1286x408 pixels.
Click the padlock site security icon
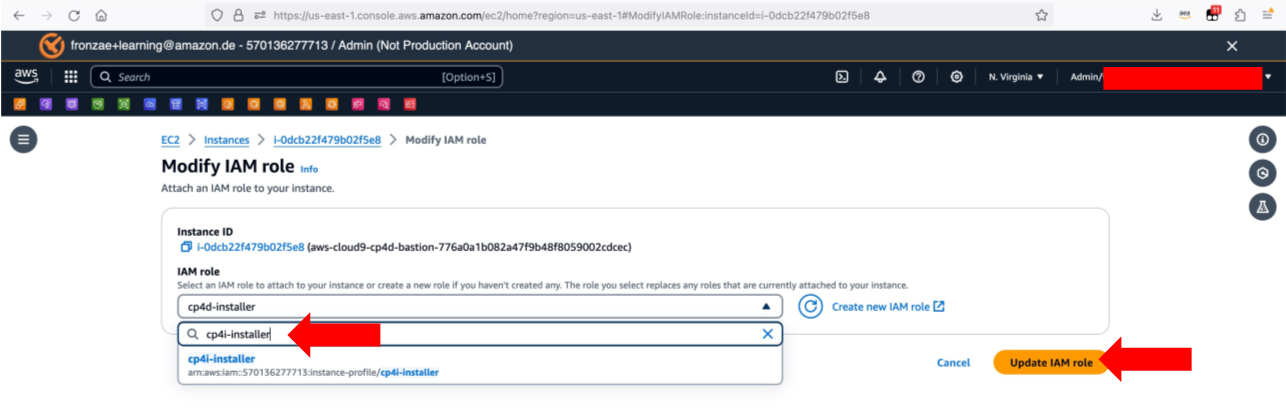pyautogui.click(x=239, y=15)
